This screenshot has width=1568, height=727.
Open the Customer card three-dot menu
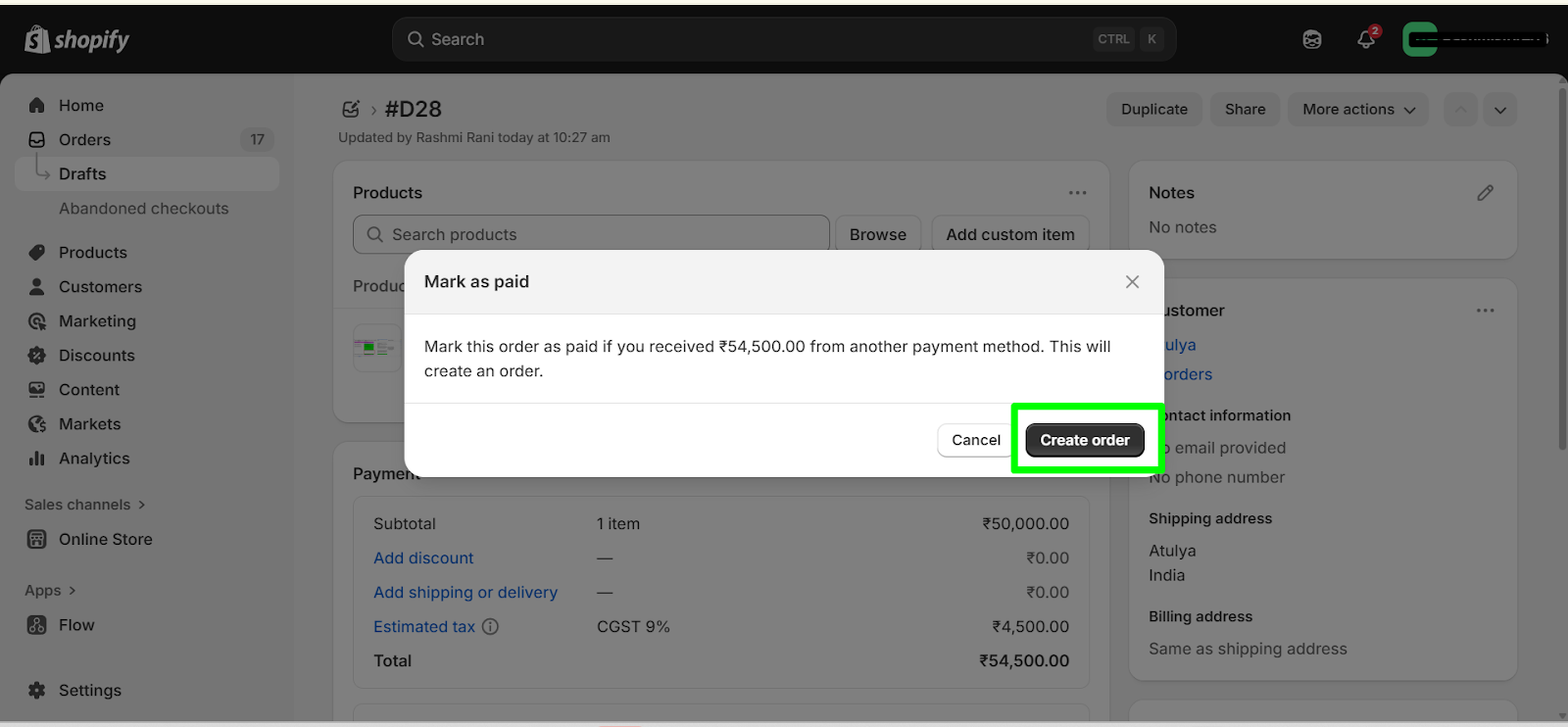pos(1486,311)
